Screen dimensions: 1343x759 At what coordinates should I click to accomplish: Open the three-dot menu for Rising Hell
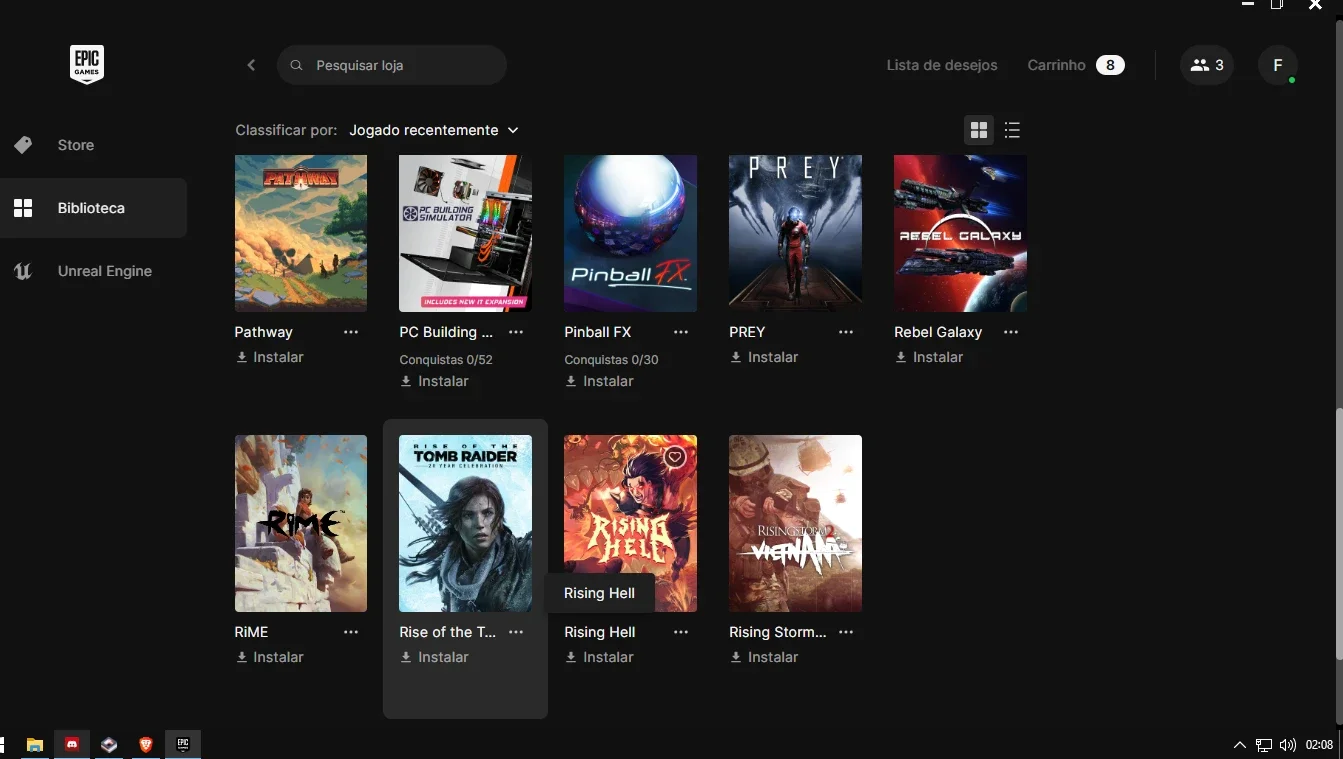[681, 632]
